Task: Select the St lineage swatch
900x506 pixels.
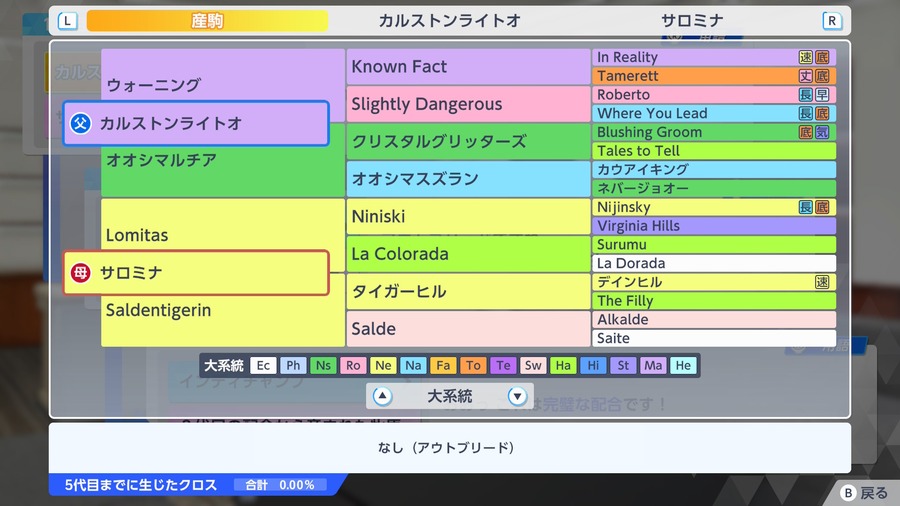Action: (x=623, y=365)
